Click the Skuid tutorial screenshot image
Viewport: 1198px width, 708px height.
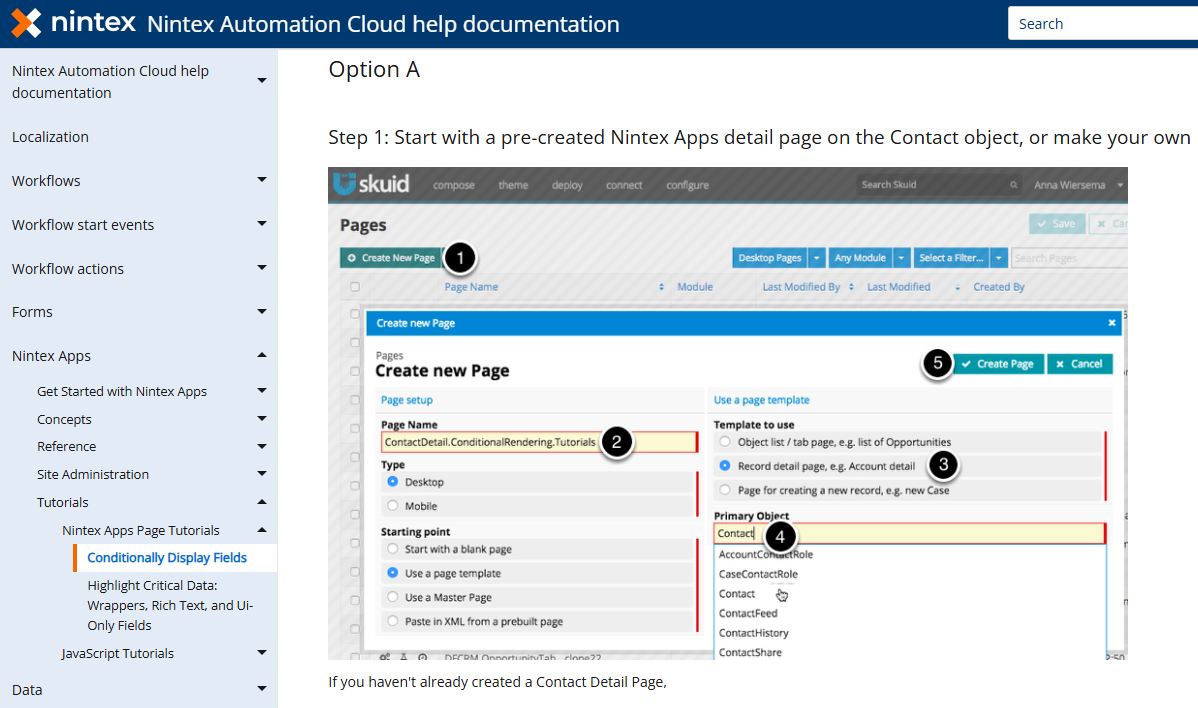coord(727,413)
